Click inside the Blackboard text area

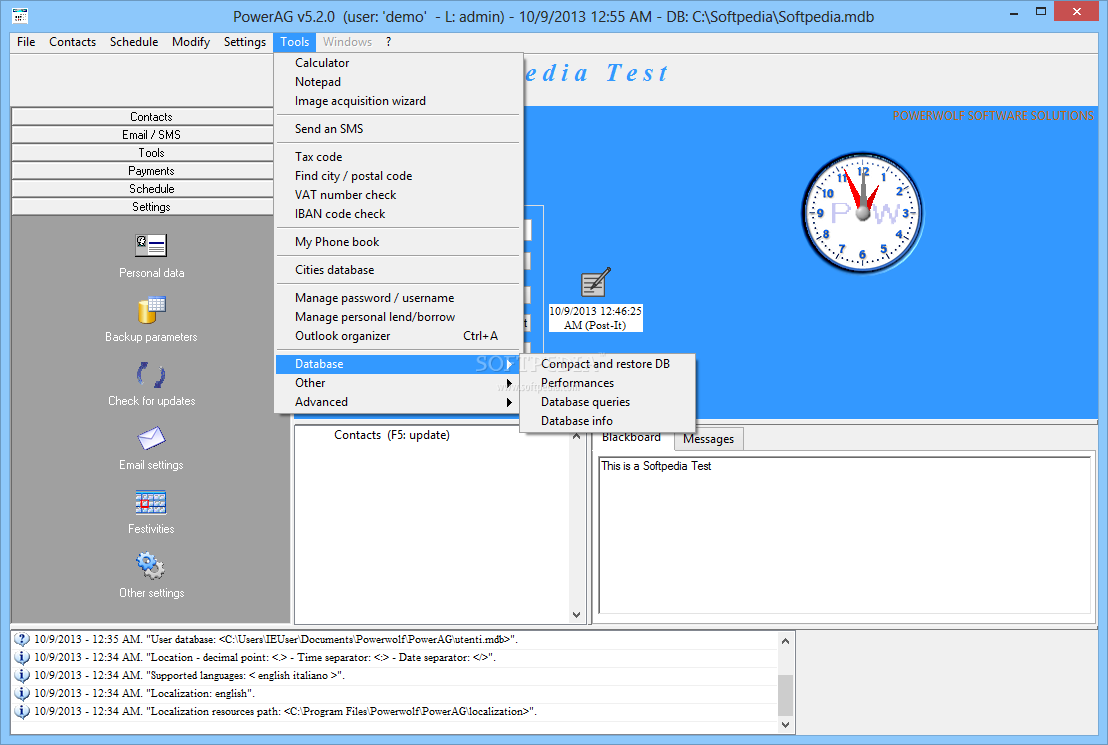click(x=844, y=535)
